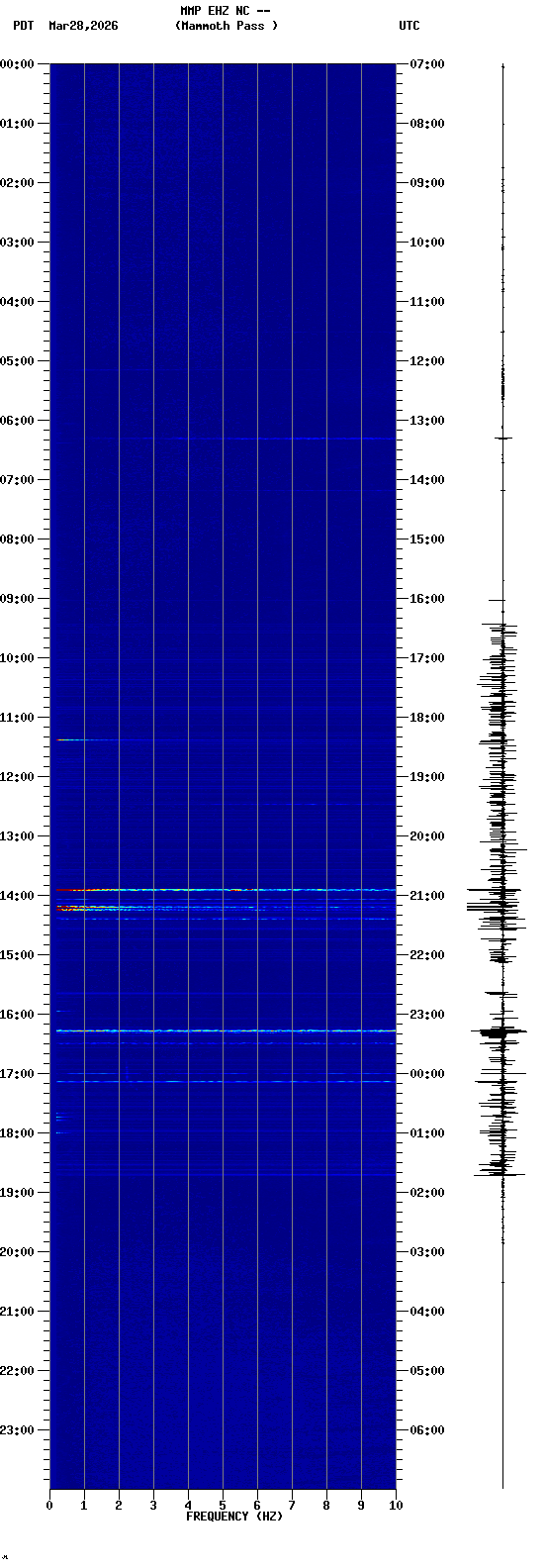Select 21:00 on the UTC time axis
The image size is (546, 1568).
click(x=427, y=896)
